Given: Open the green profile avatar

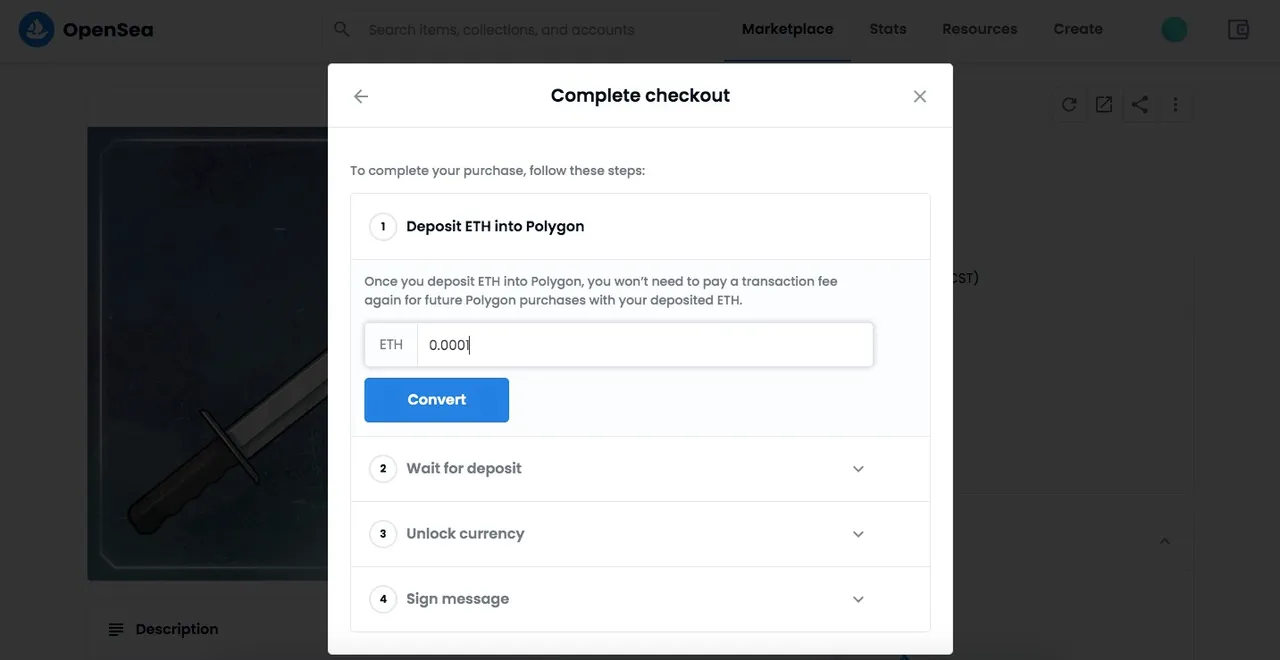Looking at the screenshot, I should 1175,29.
